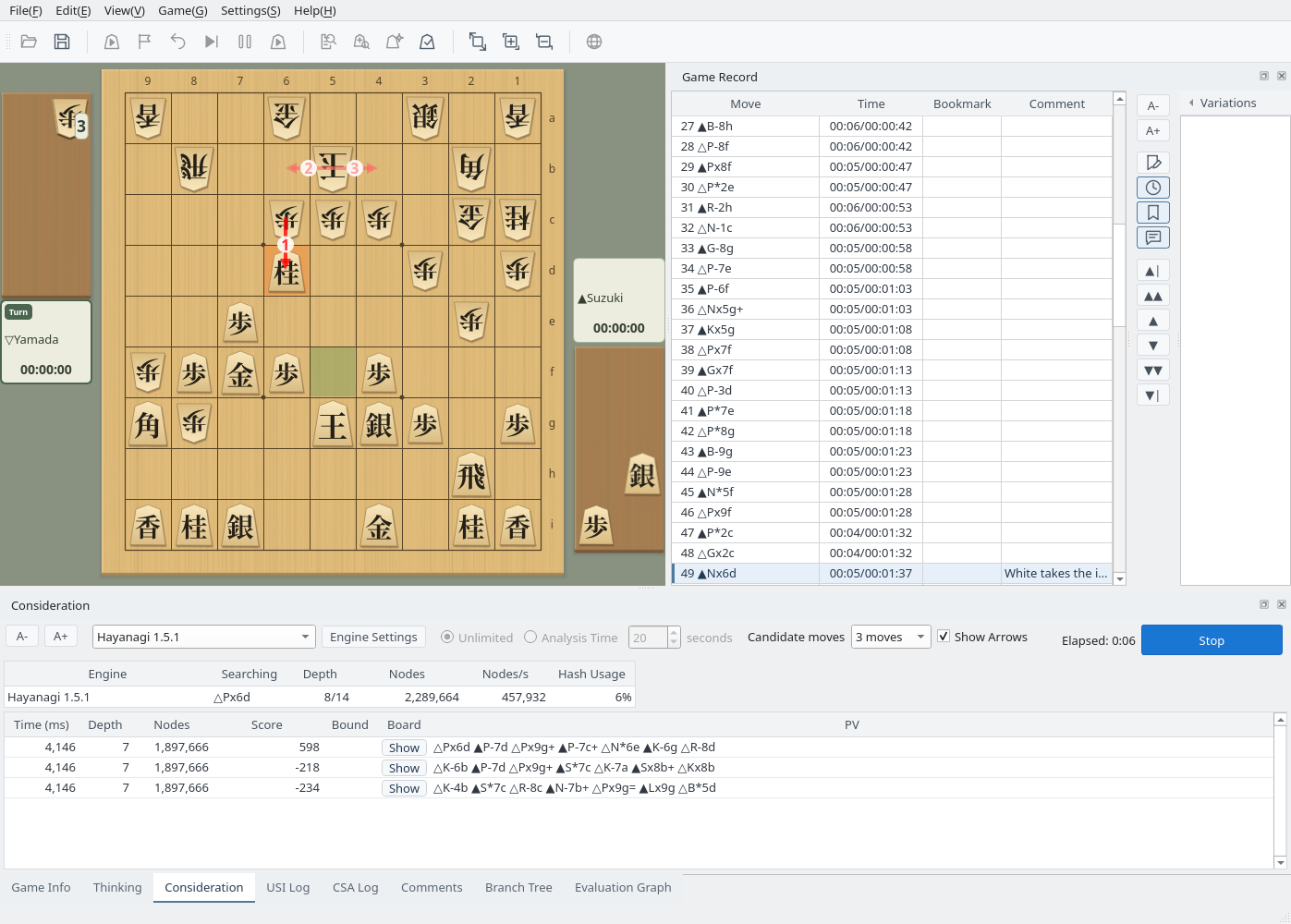Switch to the USI Log tab

click(x=288, y=888)
